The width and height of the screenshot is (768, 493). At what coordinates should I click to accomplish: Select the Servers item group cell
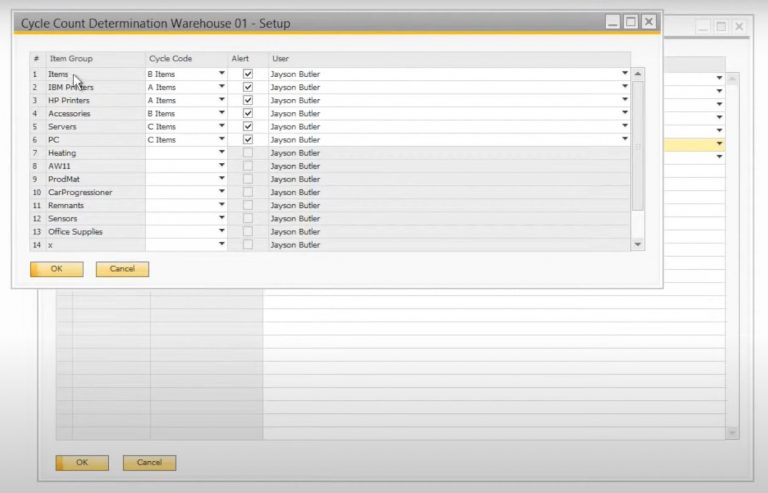[96, 126]
